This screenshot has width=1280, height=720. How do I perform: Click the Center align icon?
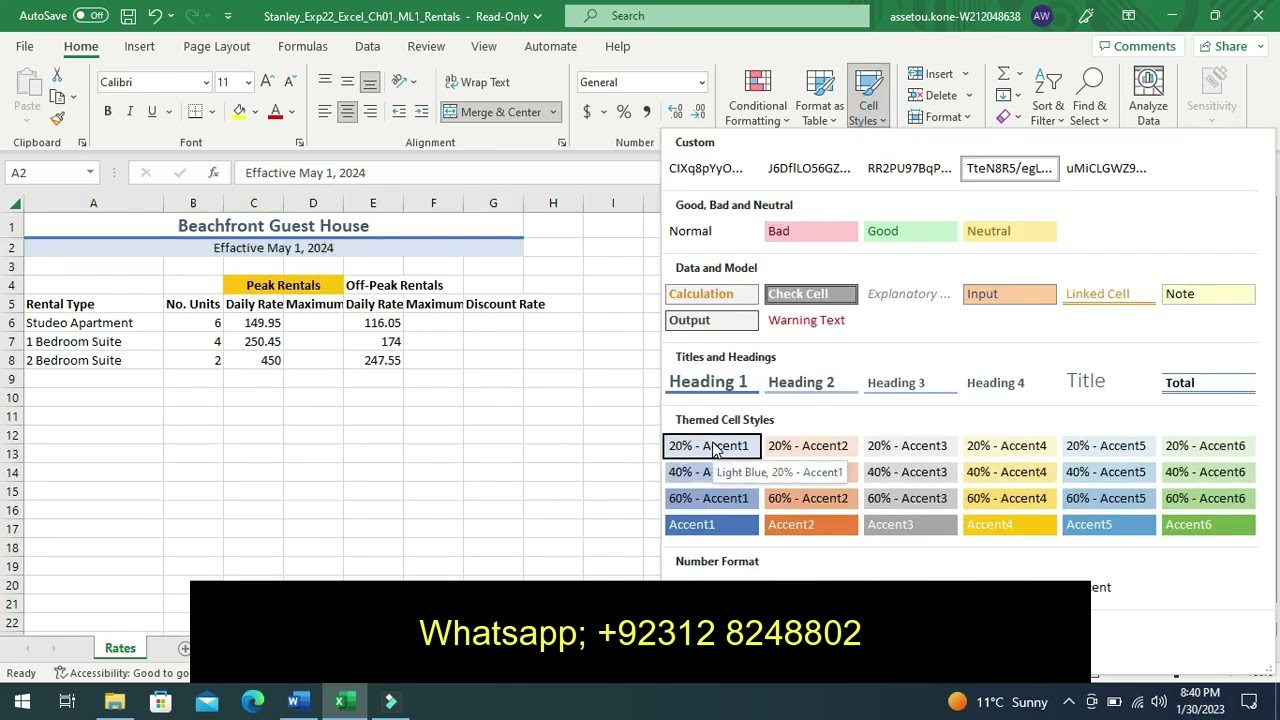tap(347, 112)
